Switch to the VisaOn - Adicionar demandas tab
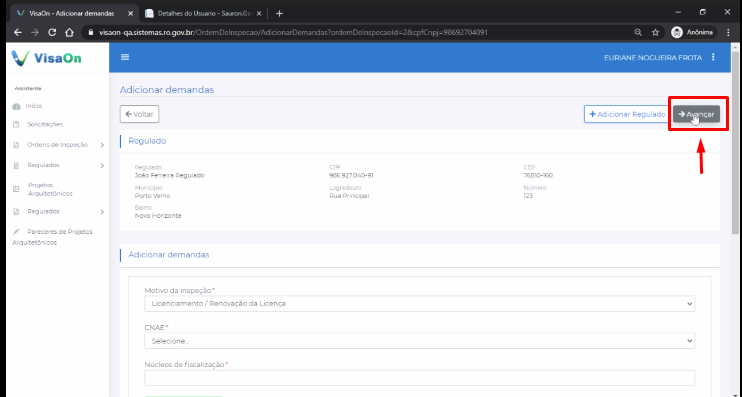The width and height of the screenshot is (742, 397). [x=72, y=13]
